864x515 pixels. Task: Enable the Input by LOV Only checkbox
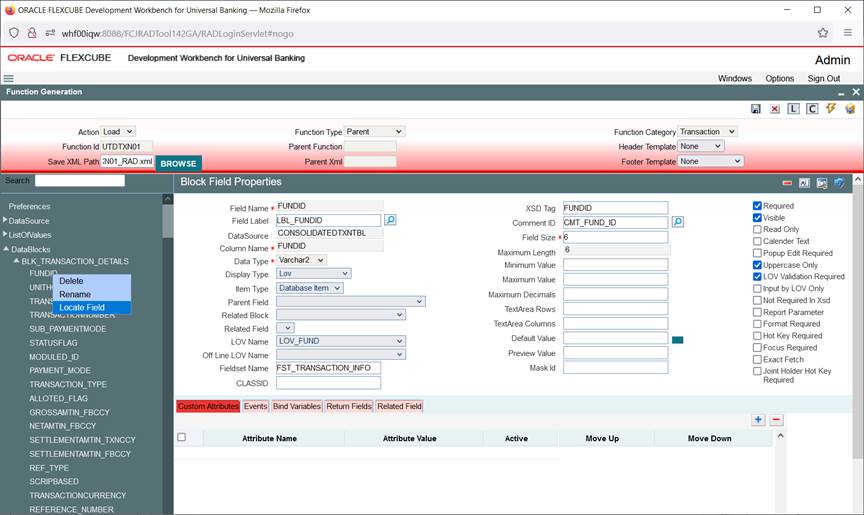coord(757,289)
